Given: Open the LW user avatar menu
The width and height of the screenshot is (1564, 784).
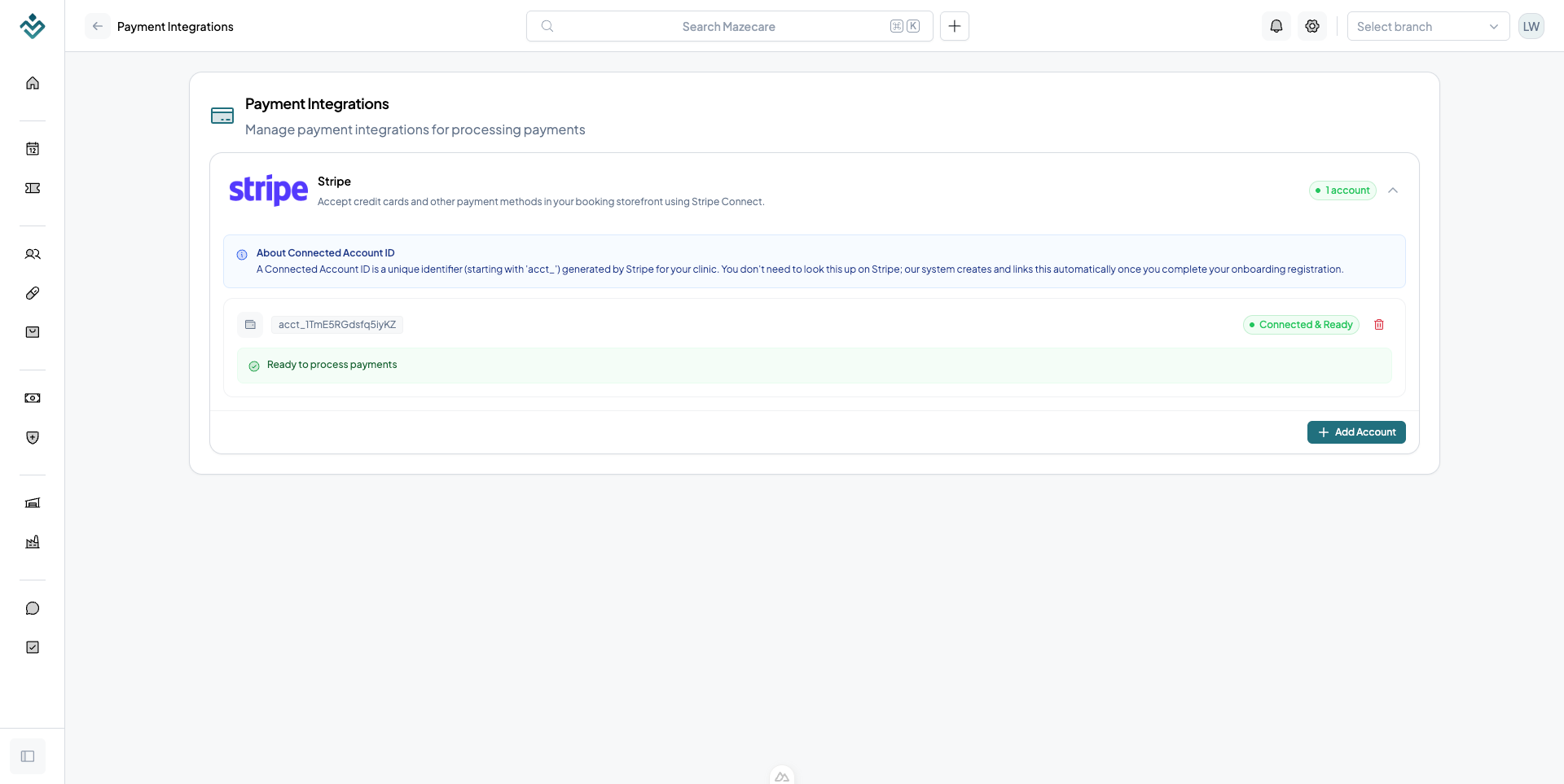Looking at the screenshot, I should [1531, 26].
